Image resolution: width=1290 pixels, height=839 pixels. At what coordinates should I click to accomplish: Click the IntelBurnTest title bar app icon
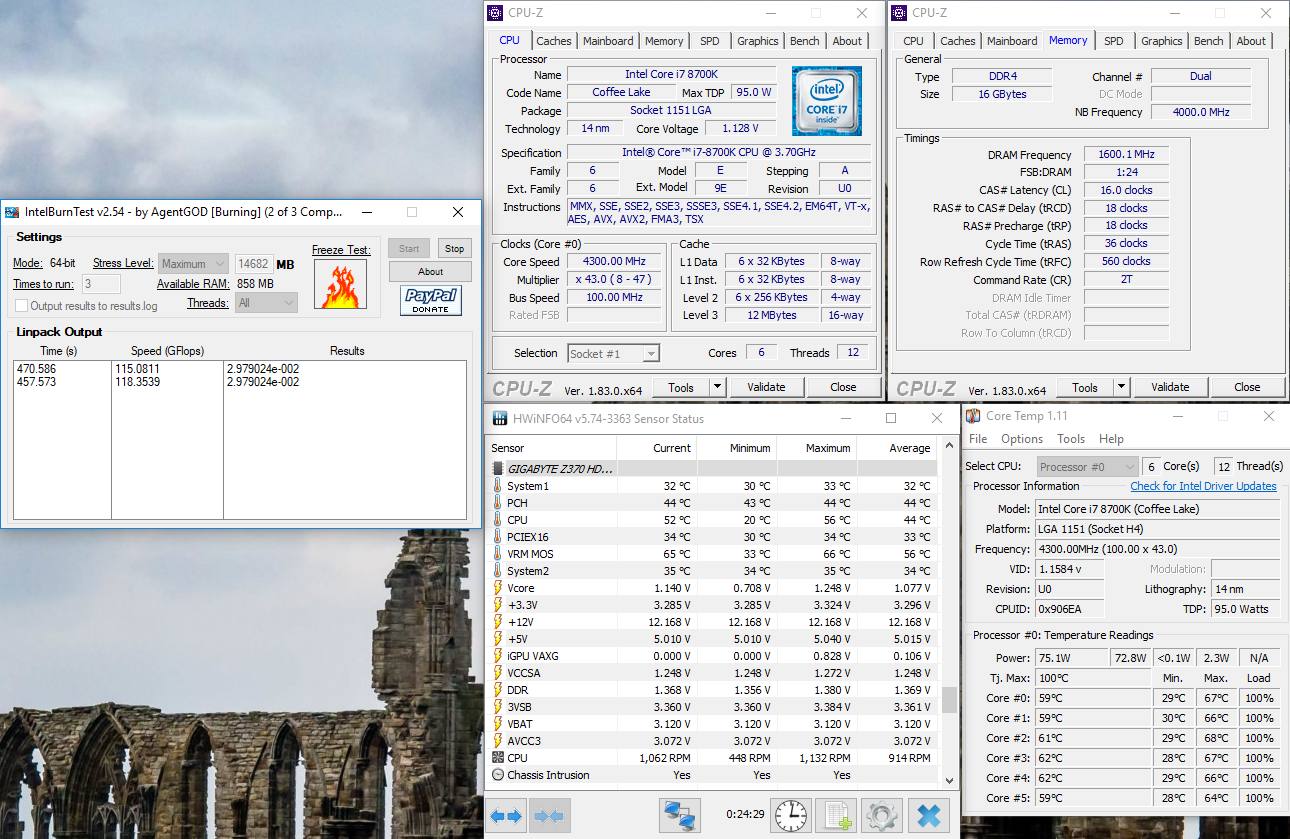(x=12, y=213)
